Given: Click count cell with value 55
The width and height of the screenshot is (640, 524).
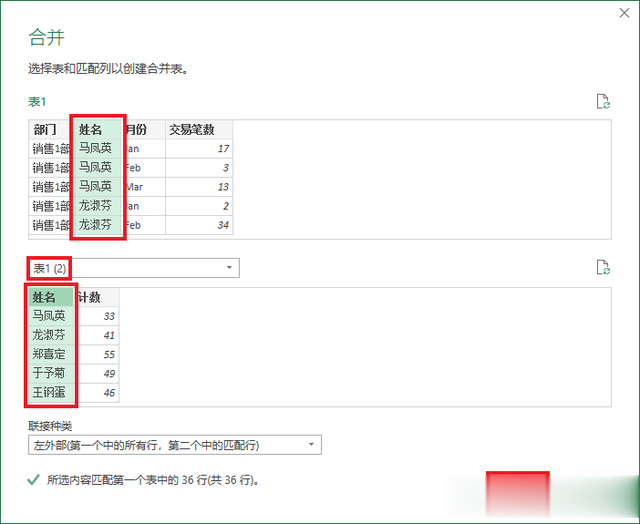Looking at the screenshot, I should coord(96,354).
